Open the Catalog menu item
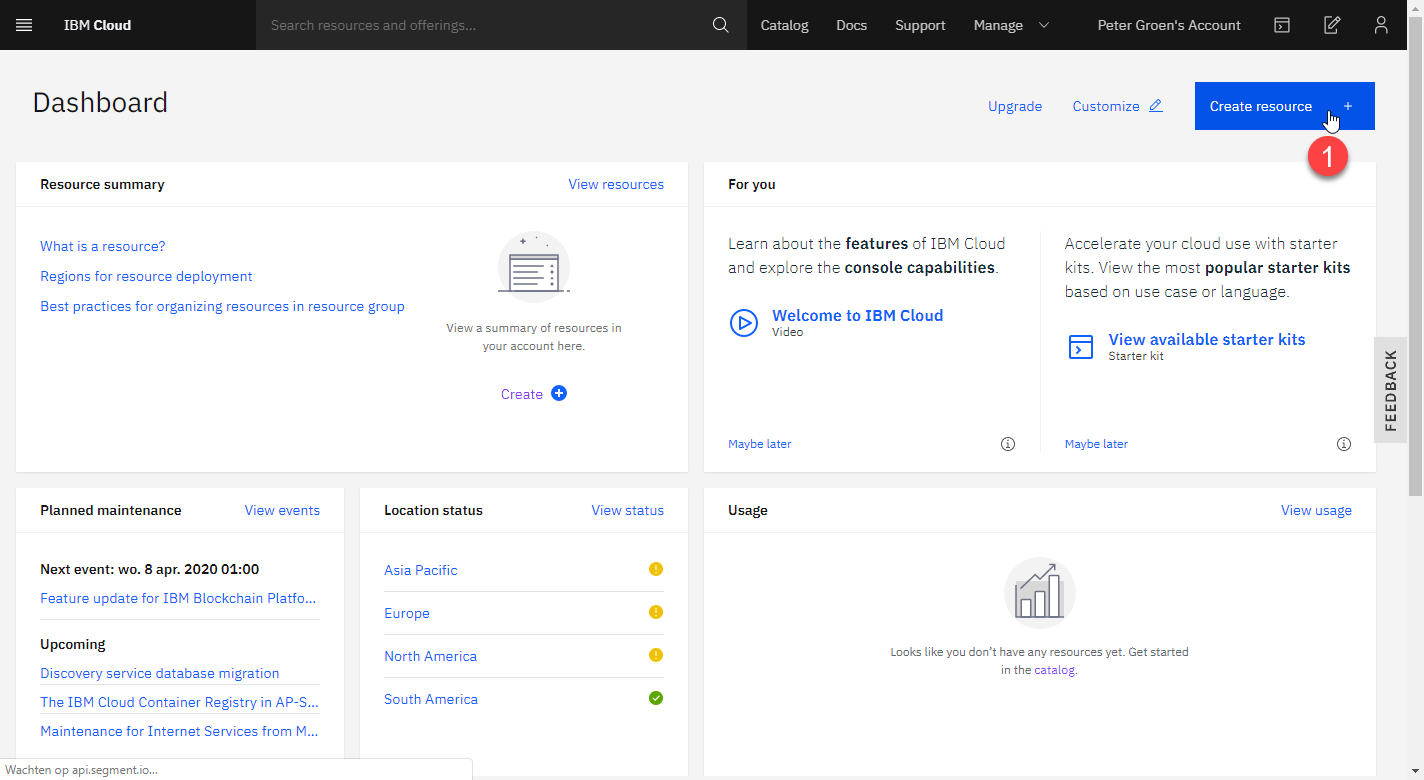This screenshot has height=780, width=1424. (784, 25)
